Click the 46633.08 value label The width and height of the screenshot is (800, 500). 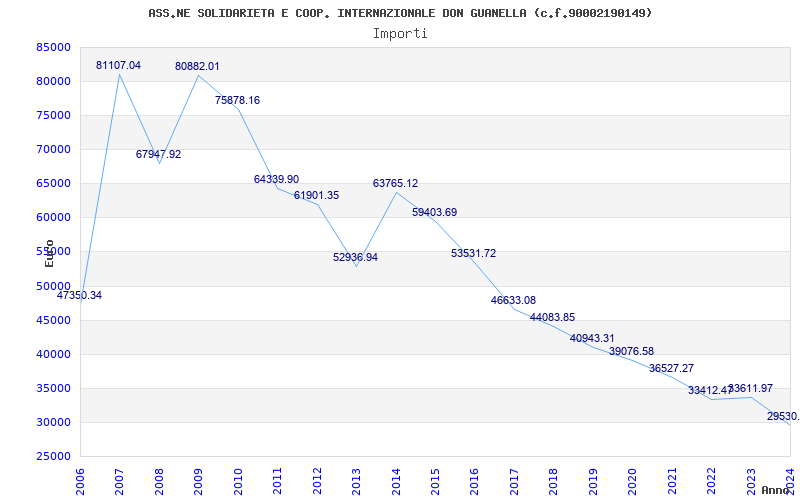pyautogui.click(x=514, y=301)
